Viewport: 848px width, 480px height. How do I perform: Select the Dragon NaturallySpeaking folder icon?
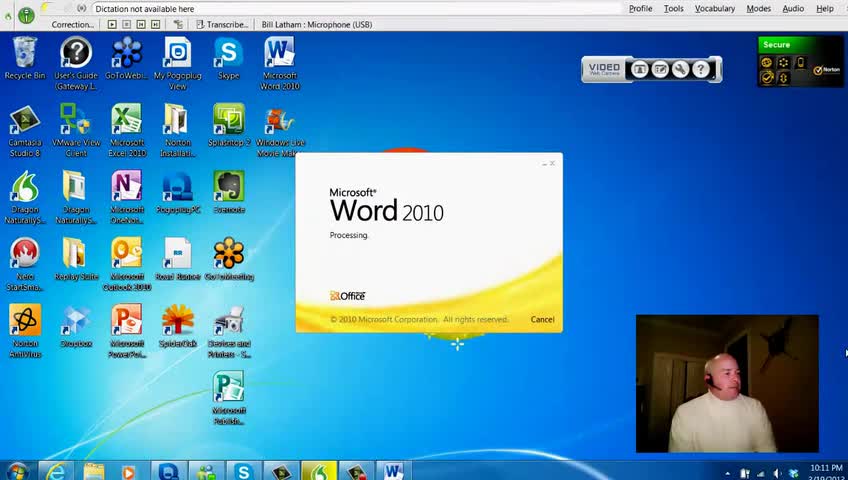coord(76,197)
